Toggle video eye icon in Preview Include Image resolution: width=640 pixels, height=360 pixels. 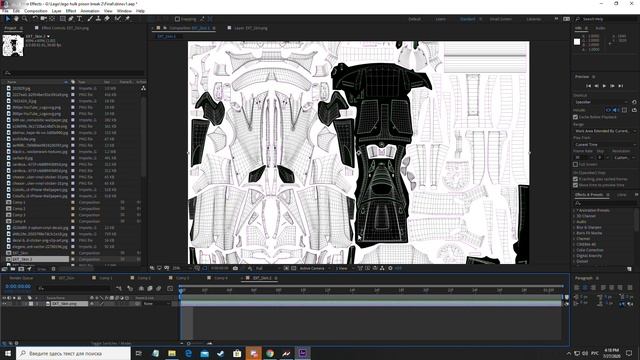[x=608, y=110]
